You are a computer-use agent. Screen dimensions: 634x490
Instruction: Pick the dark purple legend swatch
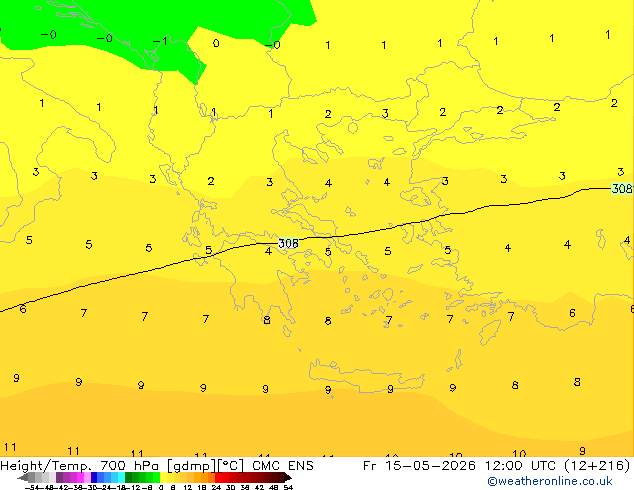[x=59, y=477]
